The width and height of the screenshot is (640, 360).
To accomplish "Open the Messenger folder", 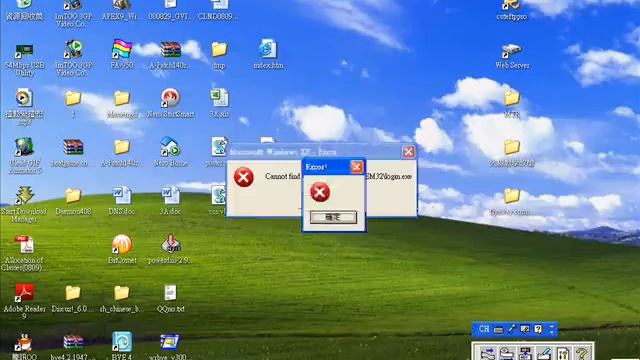I will [122, 98].
